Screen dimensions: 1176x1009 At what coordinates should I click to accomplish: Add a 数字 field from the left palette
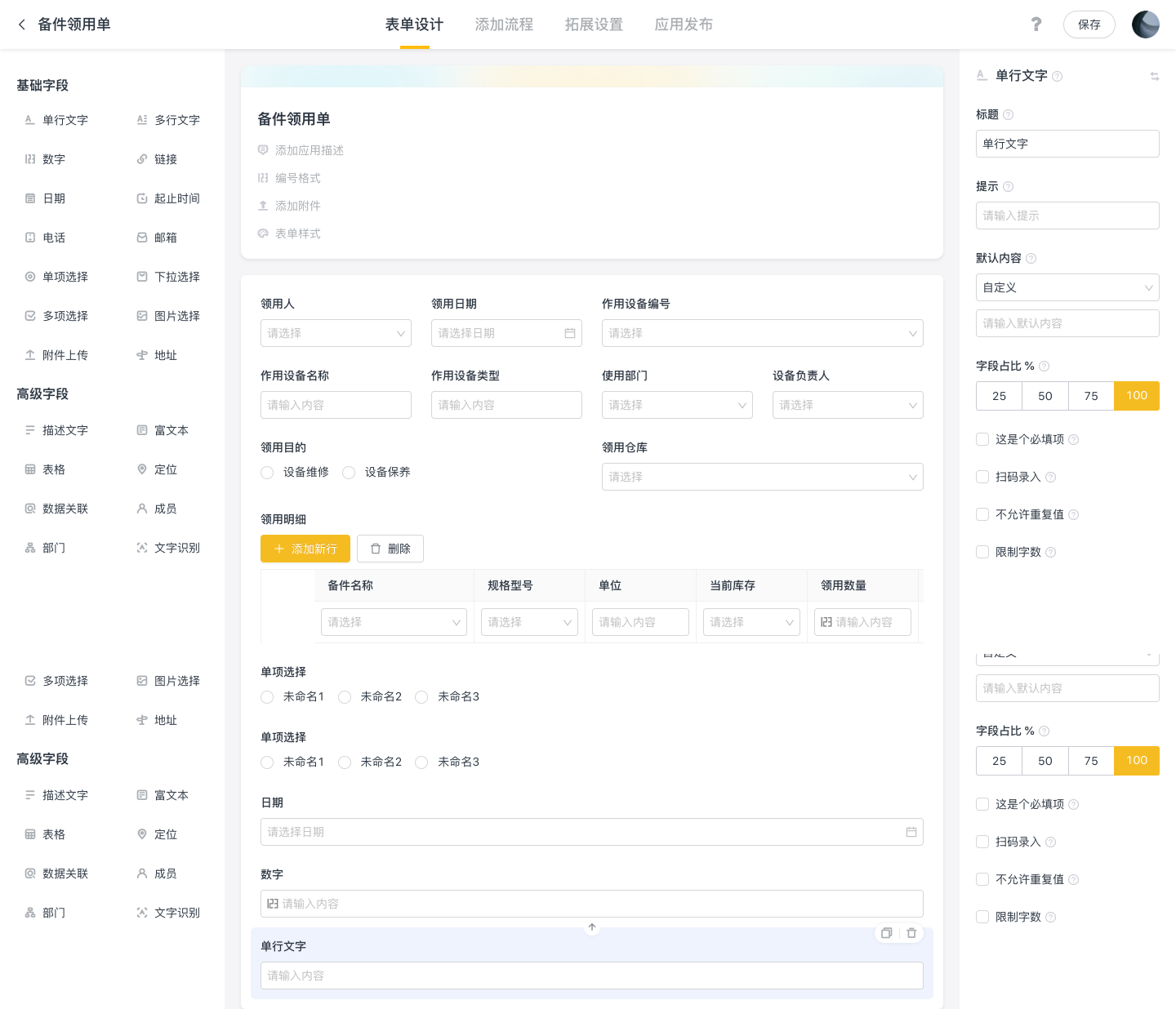tap(45, 159)
